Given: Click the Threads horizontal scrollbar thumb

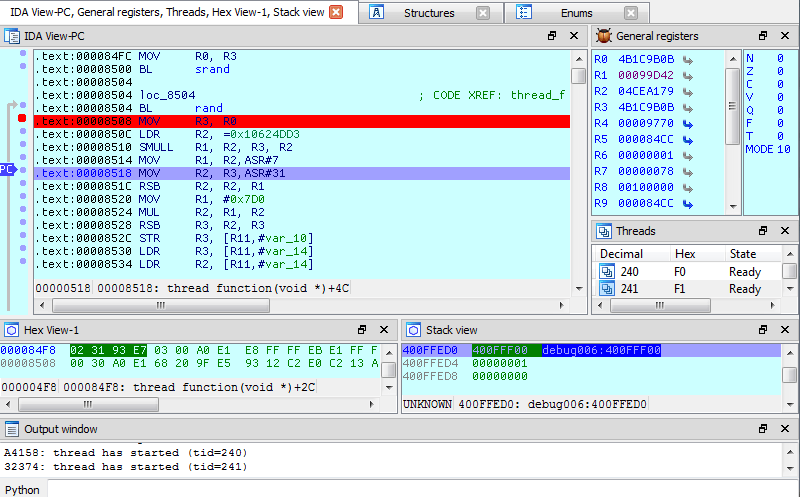Looking at the screenshot, I should [660, 305].
